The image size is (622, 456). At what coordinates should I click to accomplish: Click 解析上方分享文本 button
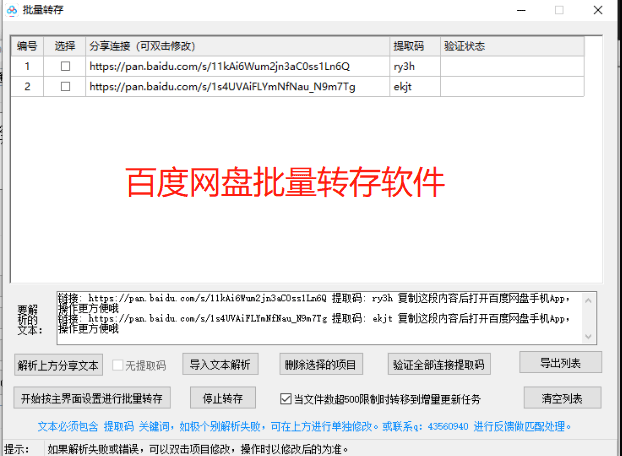(x=58, y=365)
